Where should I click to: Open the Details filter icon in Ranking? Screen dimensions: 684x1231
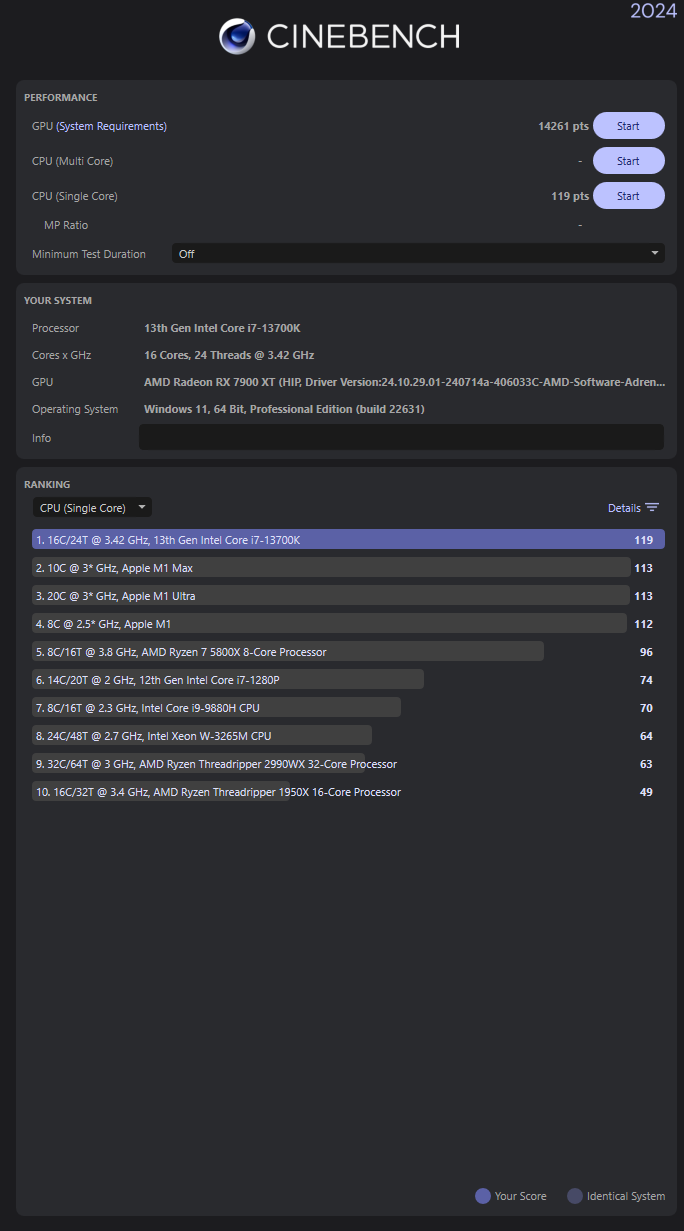(x=652, y=508)
